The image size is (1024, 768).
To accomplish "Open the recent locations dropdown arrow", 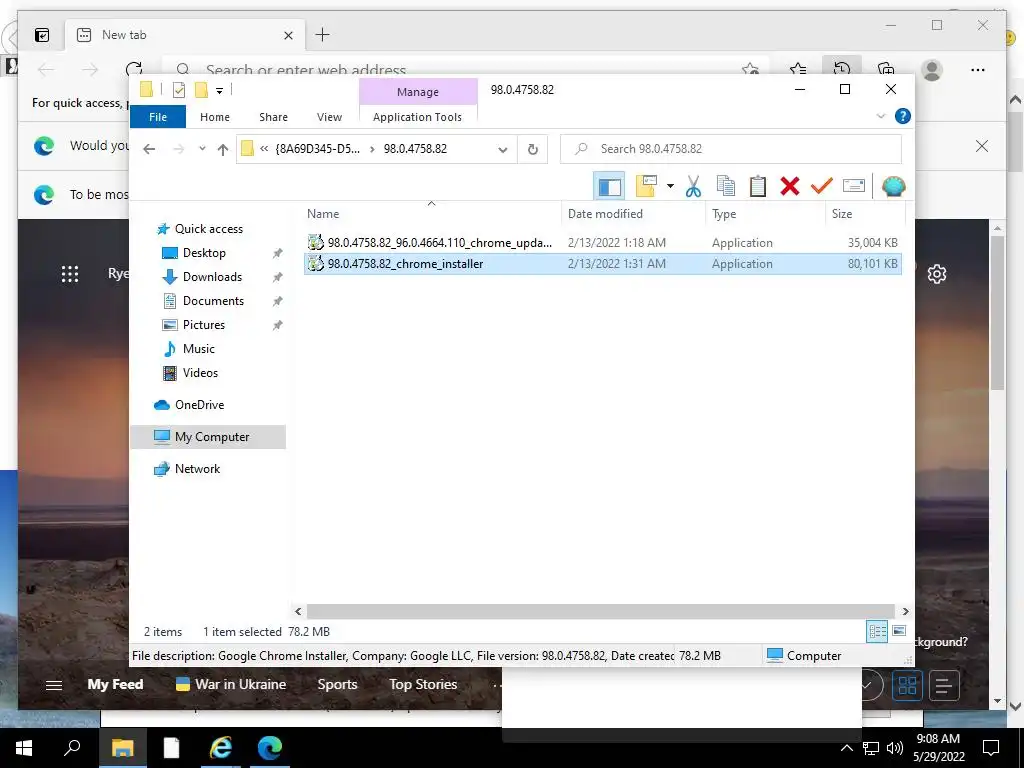I will click(x=202, y=149).
